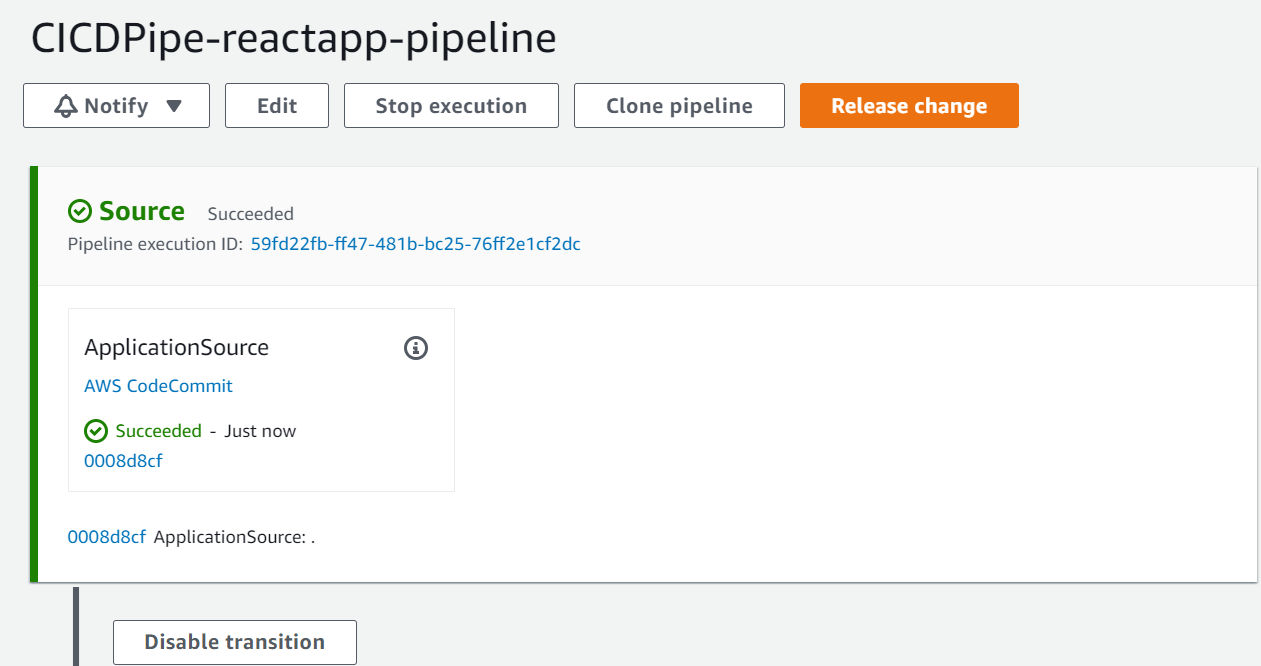
Task: Click the 0008d8cf link below the card
Action: 106,537
